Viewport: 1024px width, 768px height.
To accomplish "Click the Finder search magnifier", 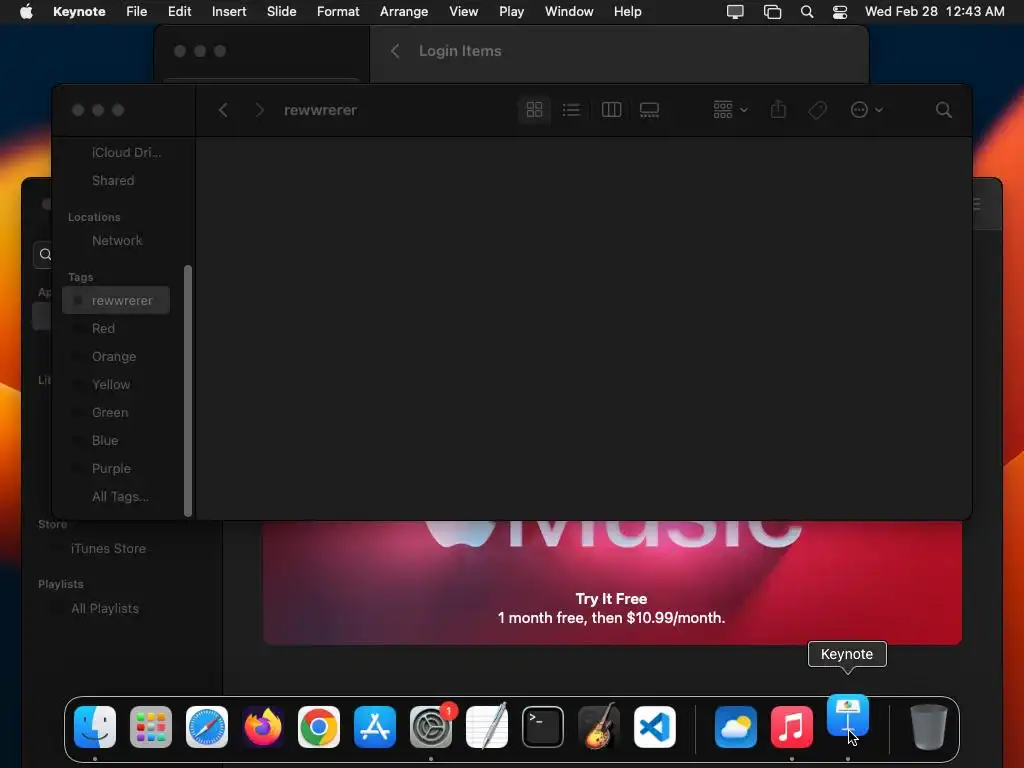I will 943,110.
